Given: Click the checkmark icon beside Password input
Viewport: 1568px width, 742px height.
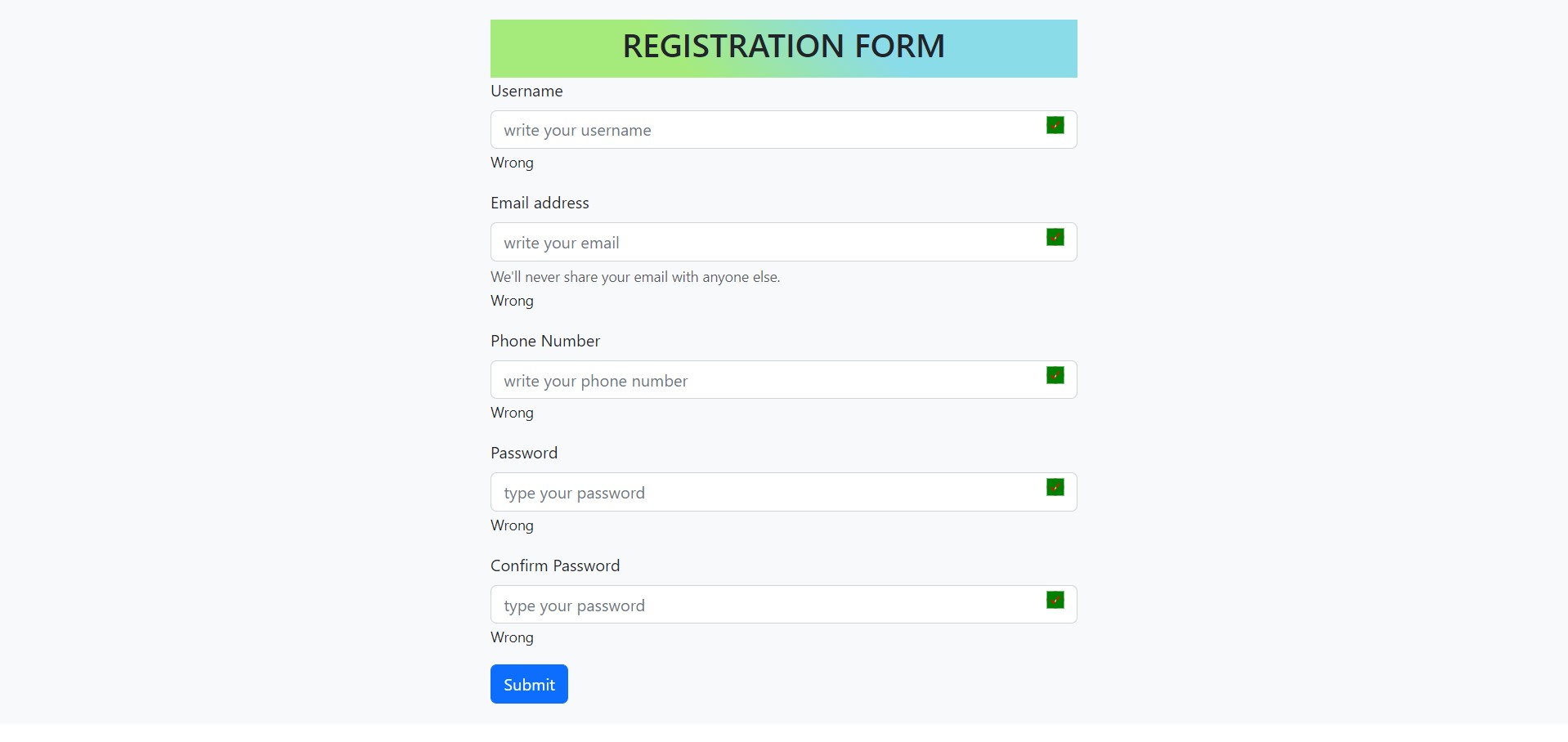Looking at the screenshot, I should 1055,488.
